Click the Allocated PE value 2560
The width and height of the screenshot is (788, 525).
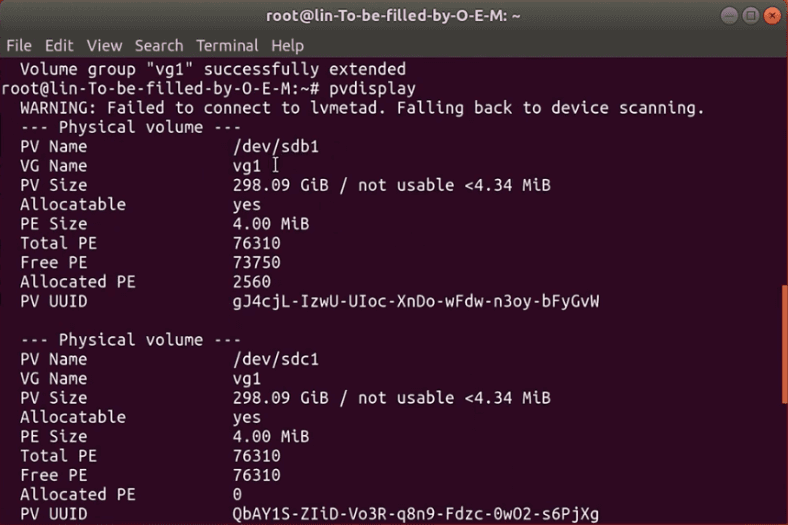click(251, 282)
